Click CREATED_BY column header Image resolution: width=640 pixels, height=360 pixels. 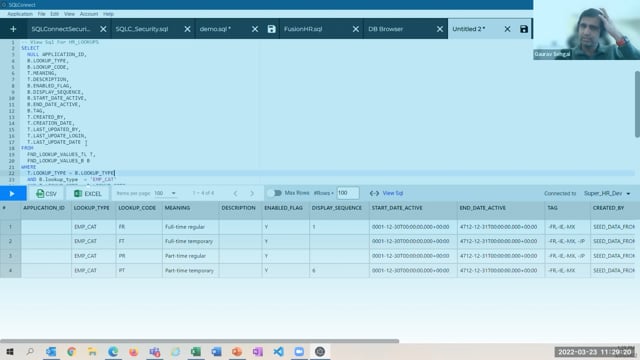coord(609,208)
